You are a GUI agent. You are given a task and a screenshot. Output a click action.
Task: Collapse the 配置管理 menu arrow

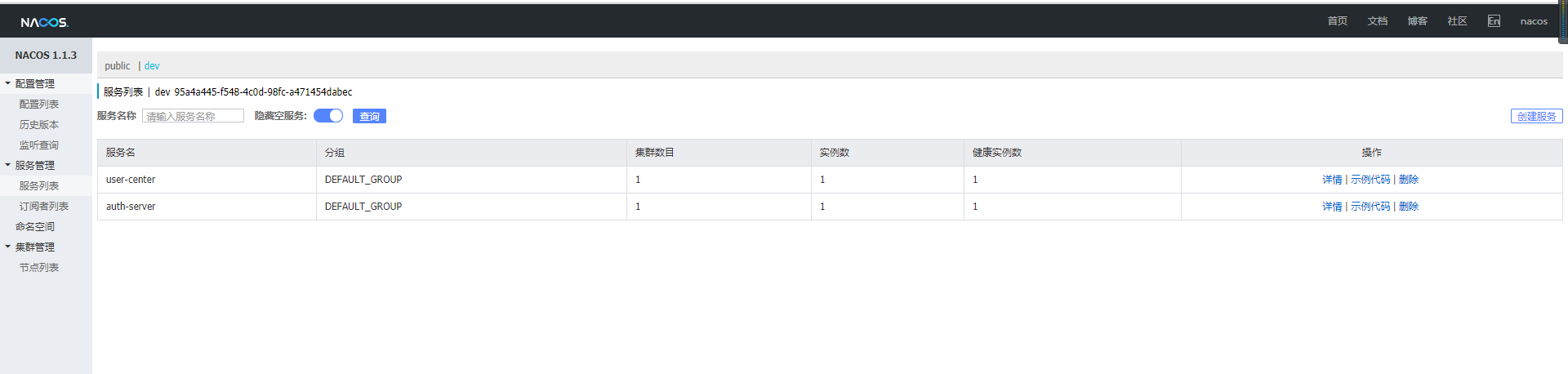tap(8, 83)
